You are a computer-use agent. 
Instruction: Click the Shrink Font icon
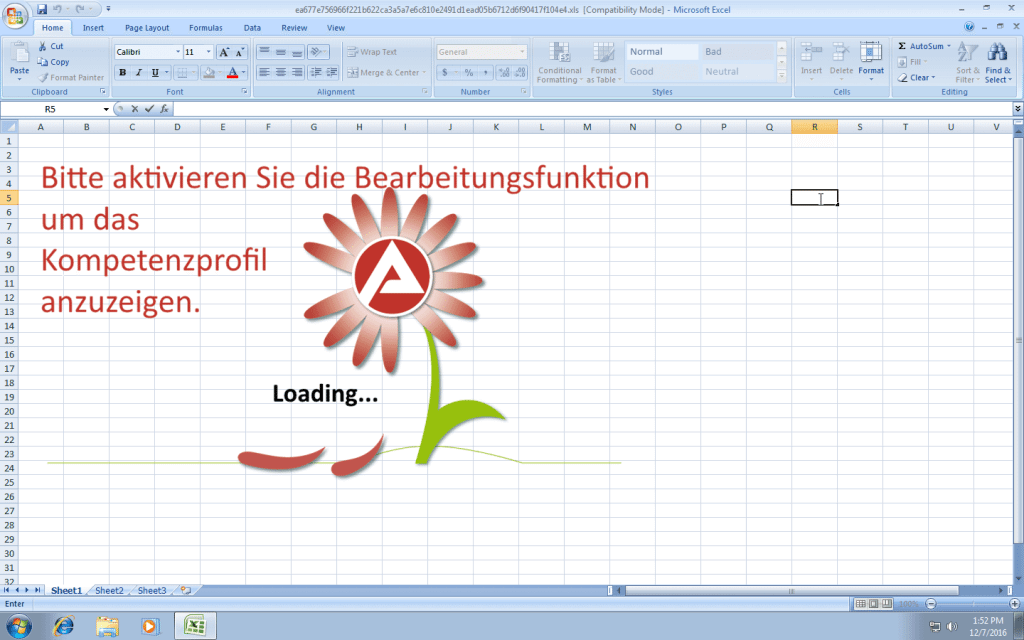(x=240, y=52)
